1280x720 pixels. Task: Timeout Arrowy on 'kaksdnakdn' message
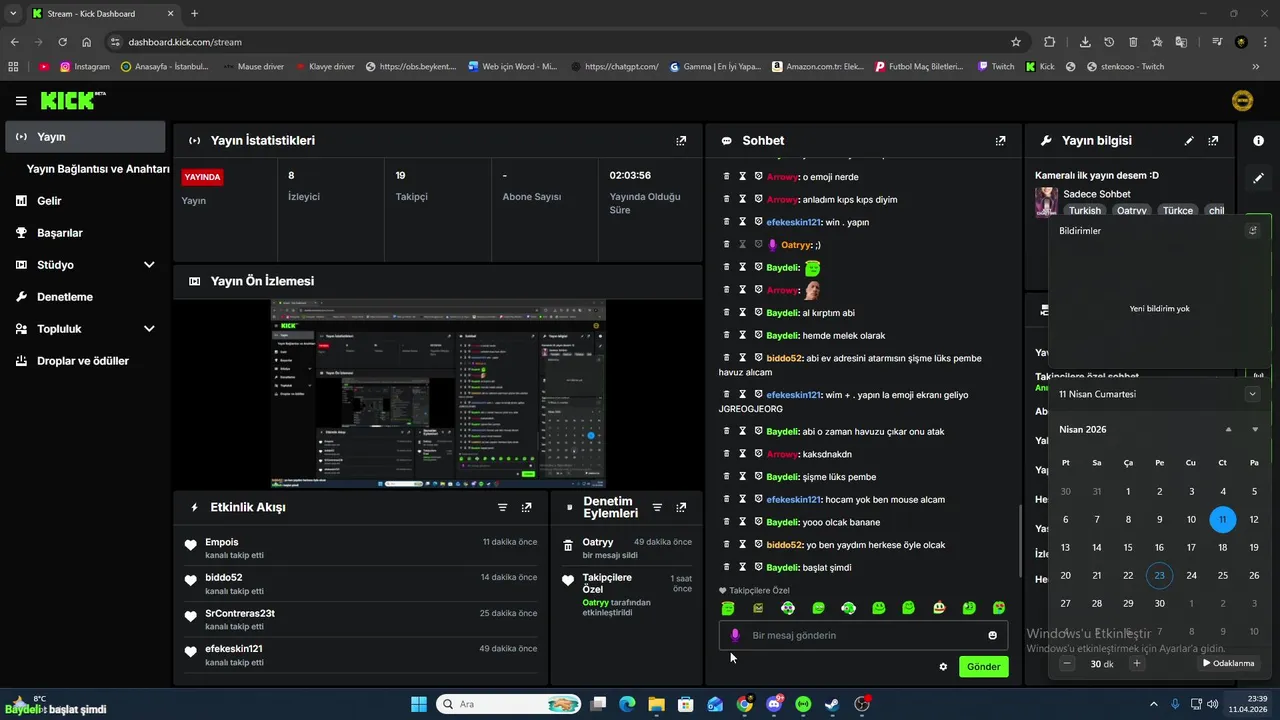(743, 454)
